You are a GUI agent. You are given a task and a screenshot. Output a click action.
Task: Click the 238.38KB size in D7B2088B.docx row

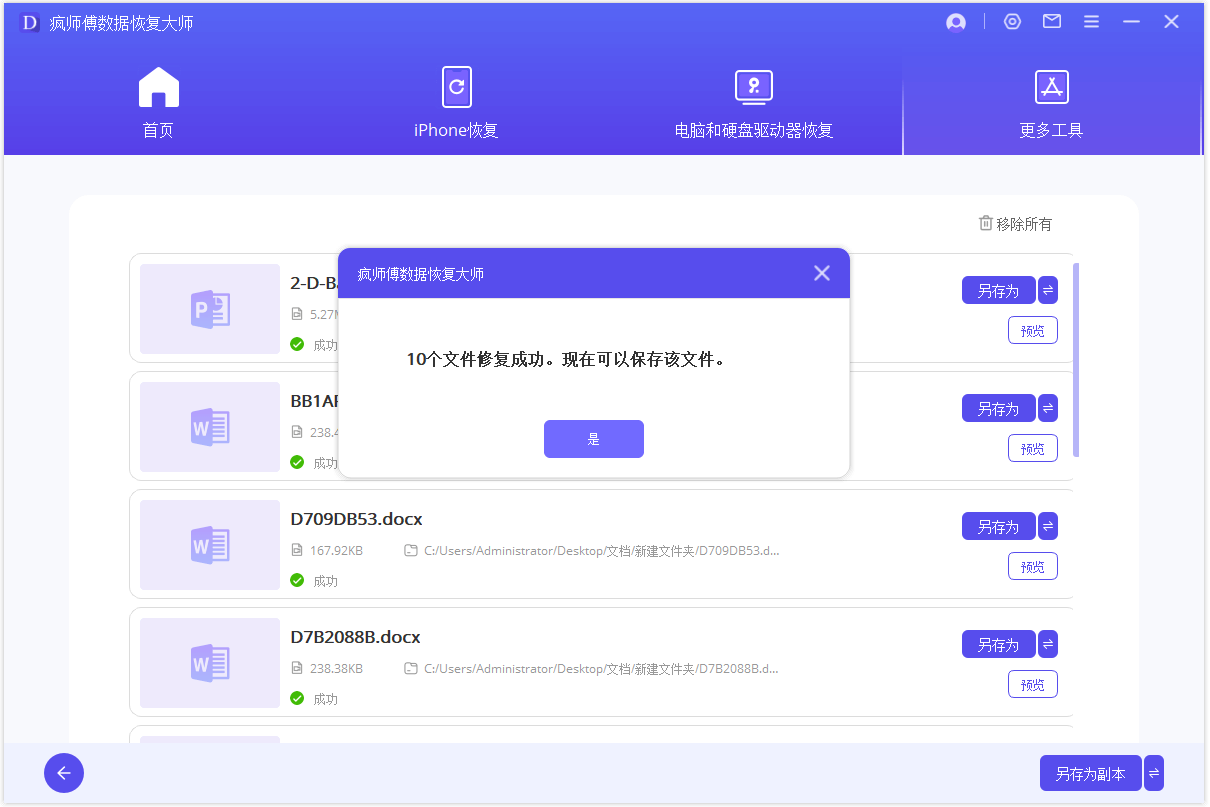(x=336, y=669)
